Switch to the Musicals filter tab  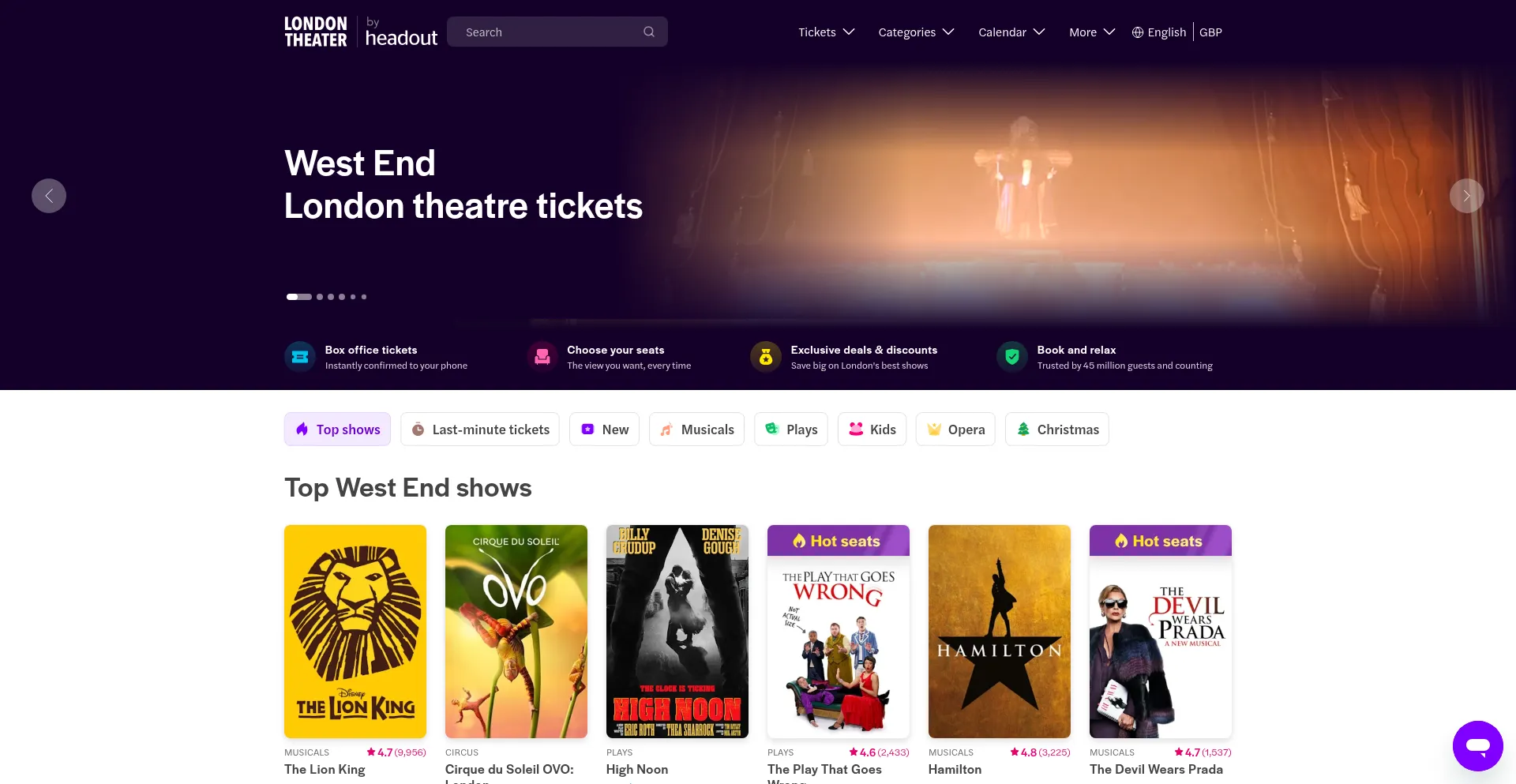[696, 430]
